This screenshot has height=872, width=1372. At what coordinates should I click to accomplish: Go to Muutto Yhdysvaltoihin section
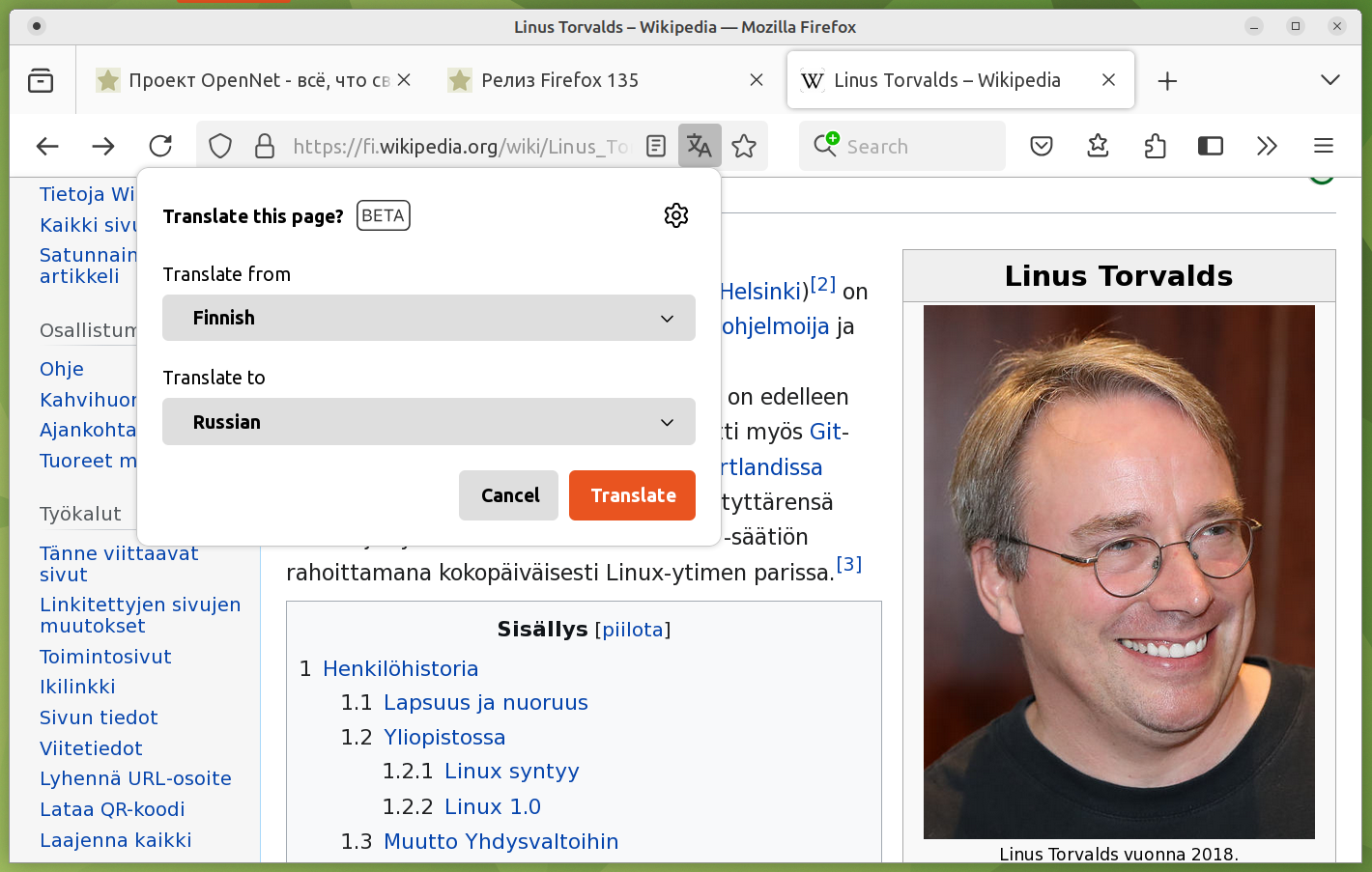[500, 842]
